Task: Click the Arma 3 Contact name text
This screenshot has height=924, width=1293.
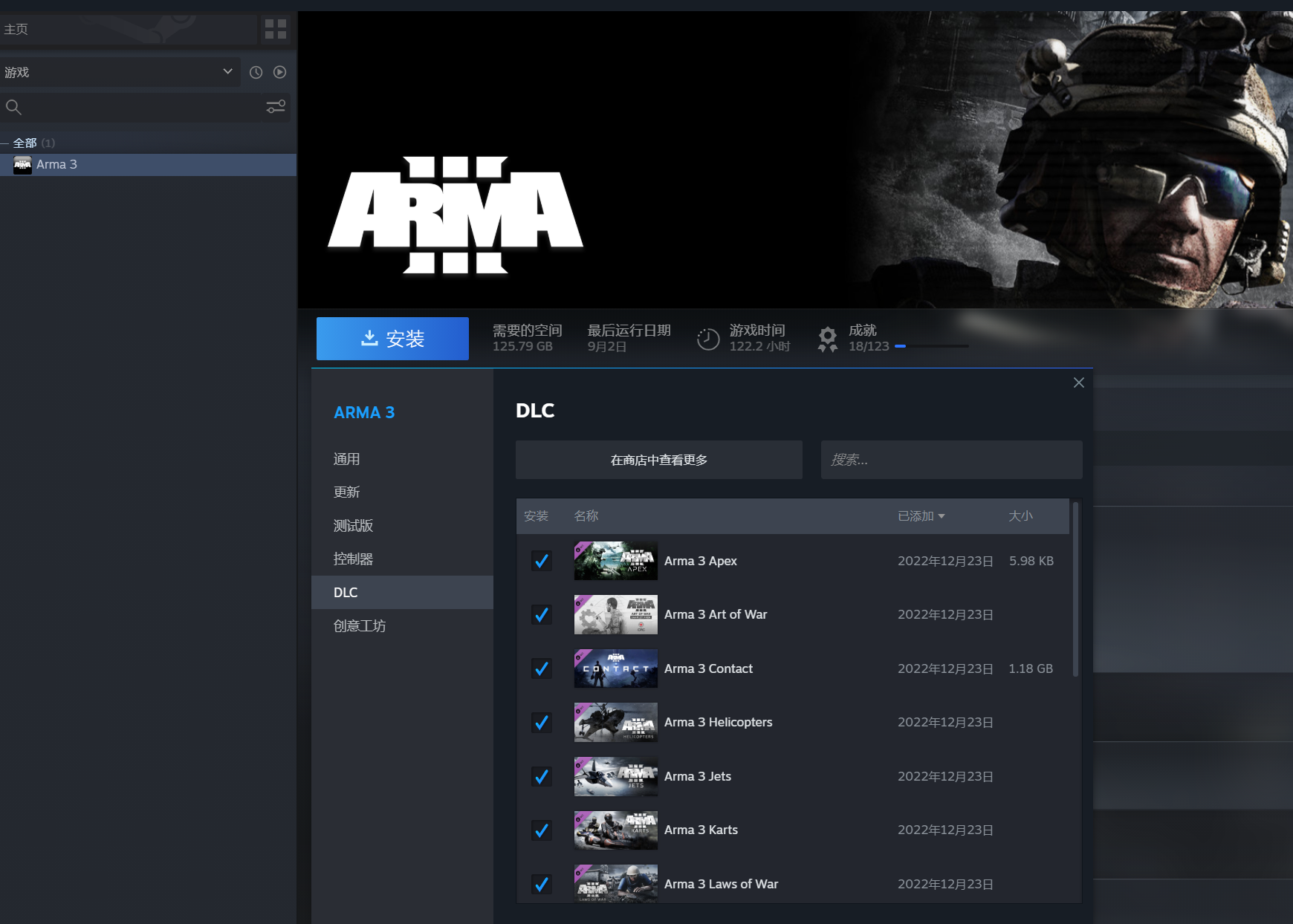Action: (x=708, y=668)
